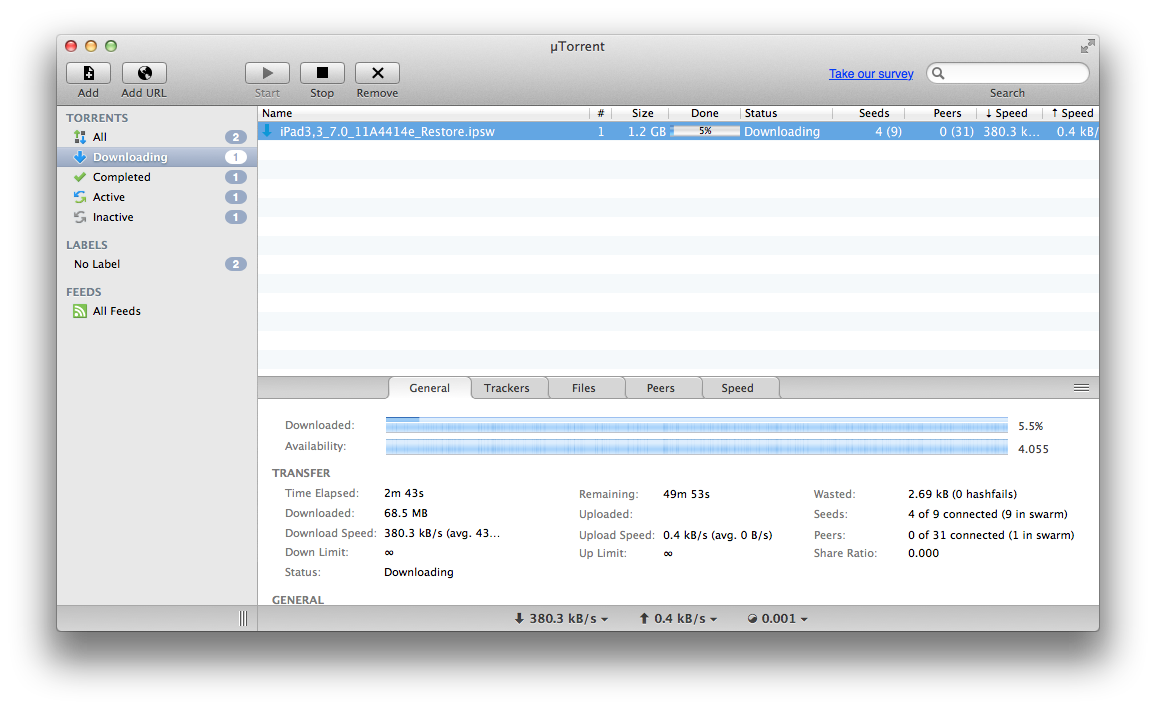Click the 5% progress bar in torrent row
Viewport: 1156px width, 710px height.
tap(706, 131)
